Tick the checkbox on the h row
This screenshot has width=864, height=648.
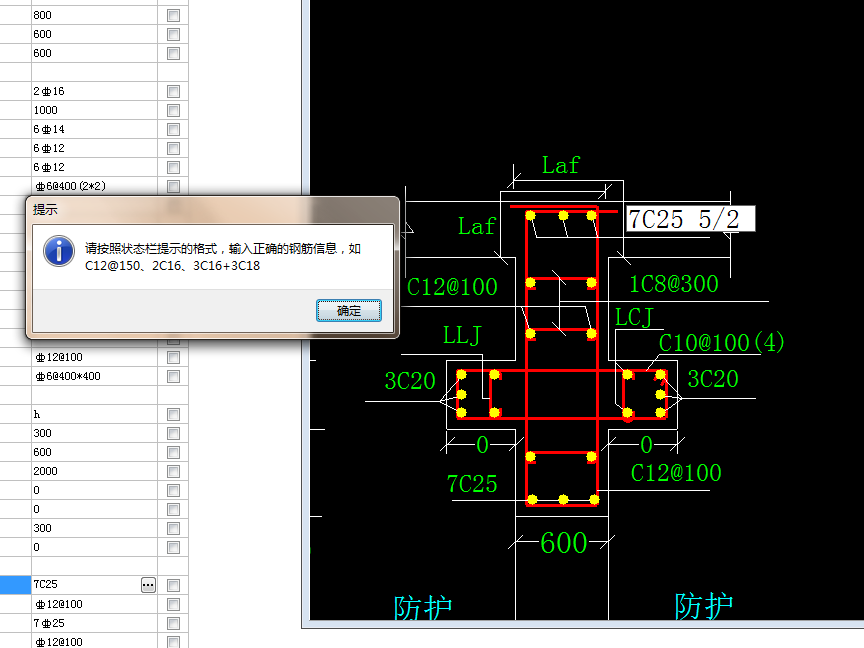coord(173,414)
